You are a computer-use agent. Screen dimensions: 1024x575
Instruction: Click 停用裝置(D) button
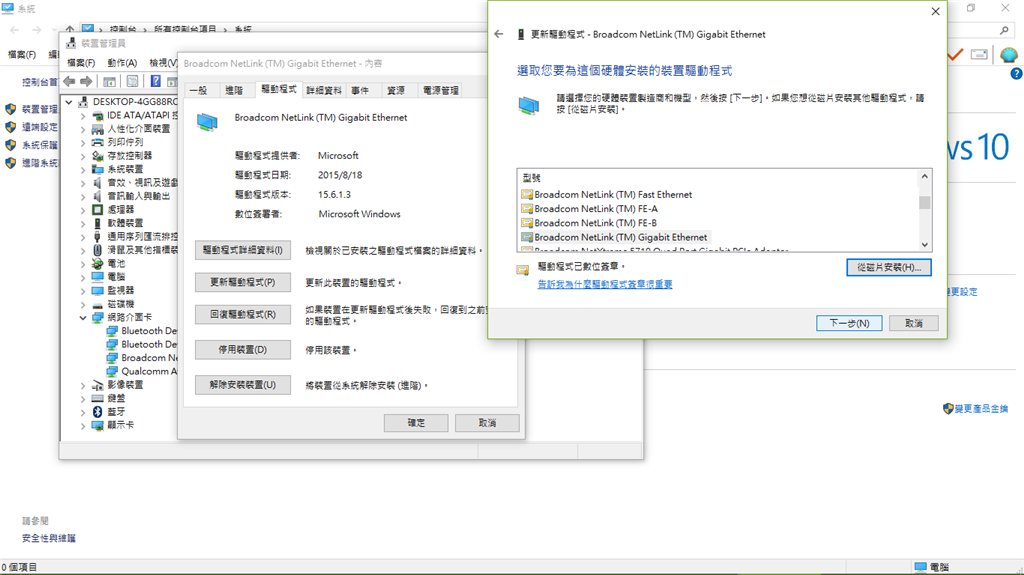(x=243, y=350)
